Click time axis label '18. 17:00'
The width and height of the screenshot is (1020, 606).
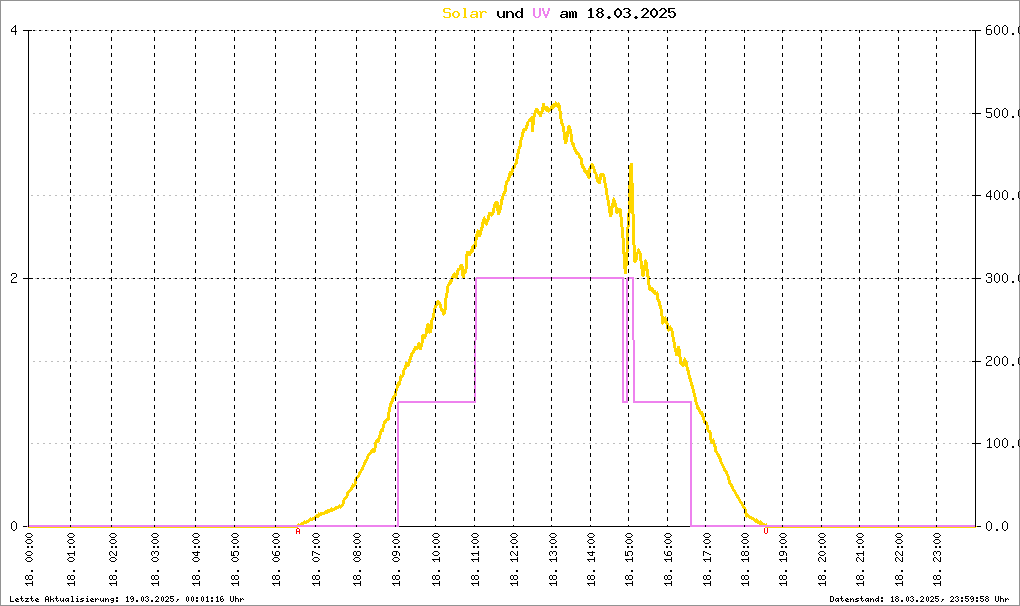[x=707, y=559]
